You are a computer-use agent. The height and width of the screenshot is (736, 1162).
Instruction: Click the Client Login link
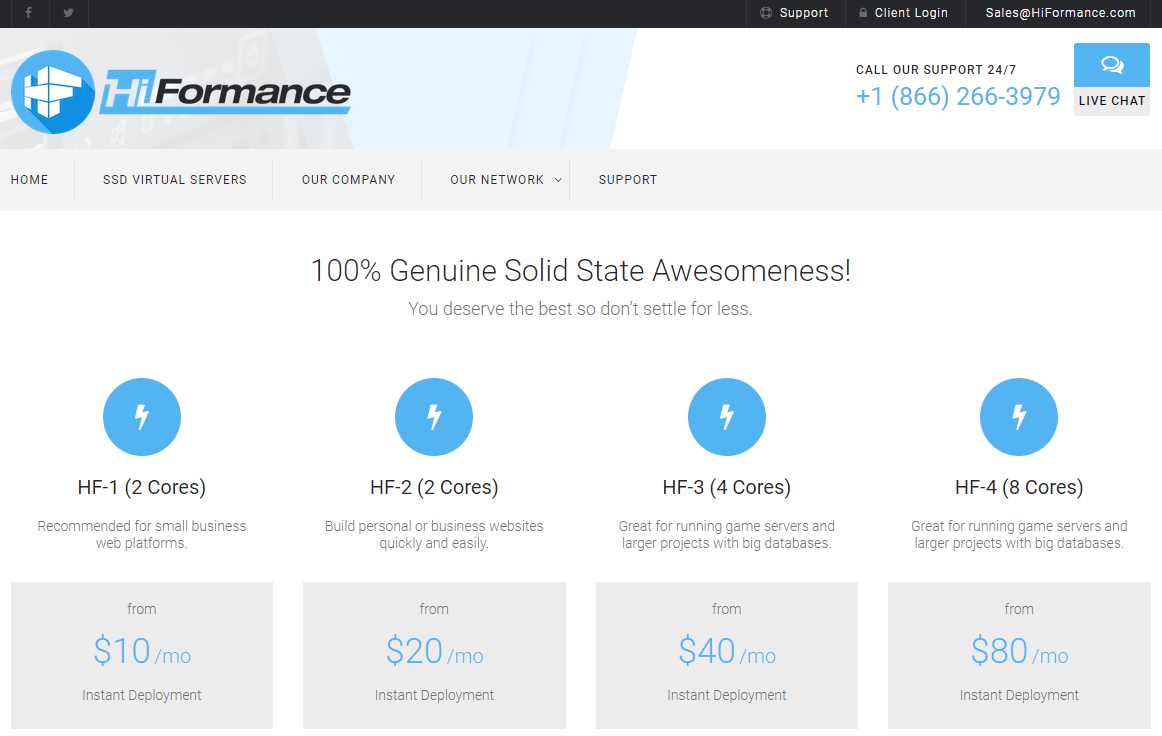910,13
